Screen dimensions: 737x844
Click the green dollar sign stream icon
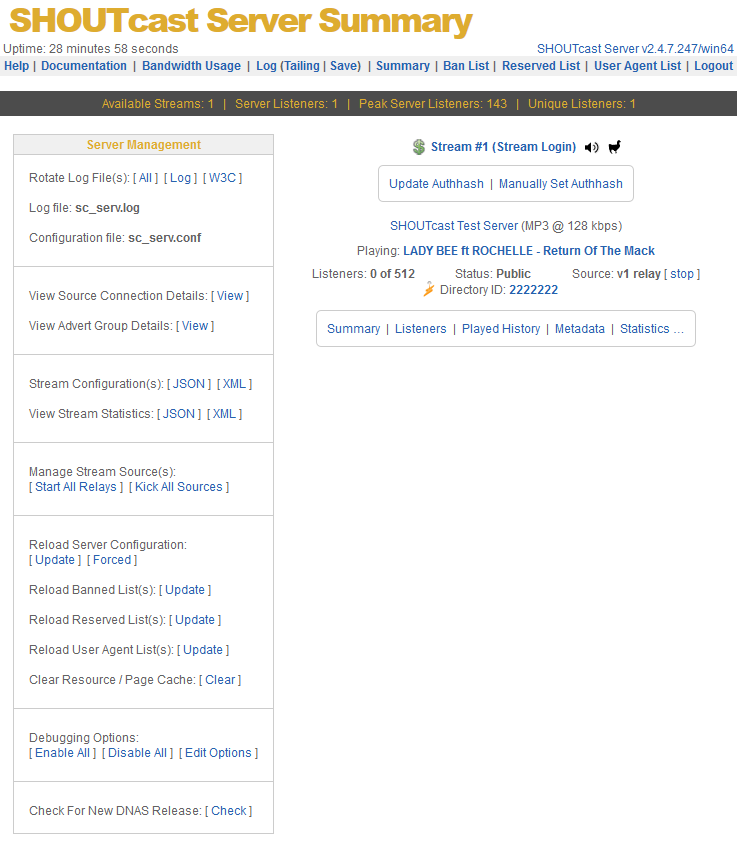click(418, 147)
